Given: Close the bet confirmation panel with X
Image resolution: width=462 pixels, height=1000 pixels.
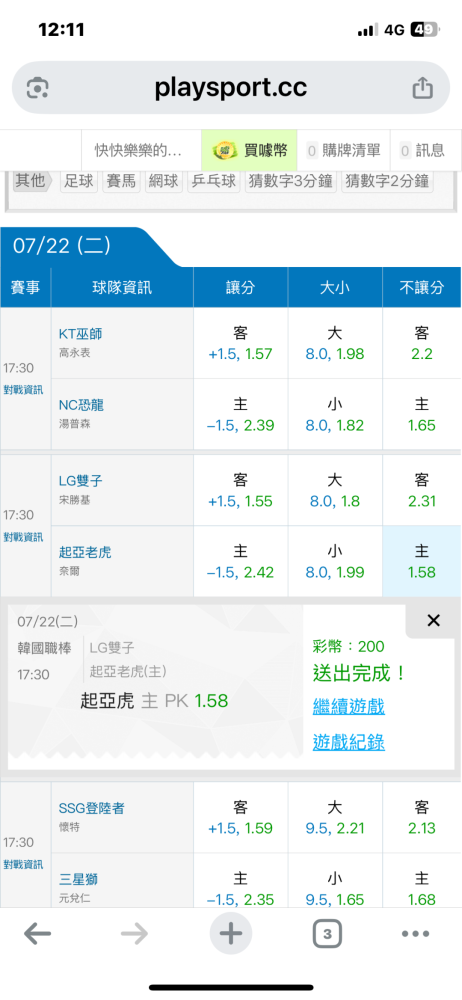Looking at the screenshot, I should click(x=433, y=621).
